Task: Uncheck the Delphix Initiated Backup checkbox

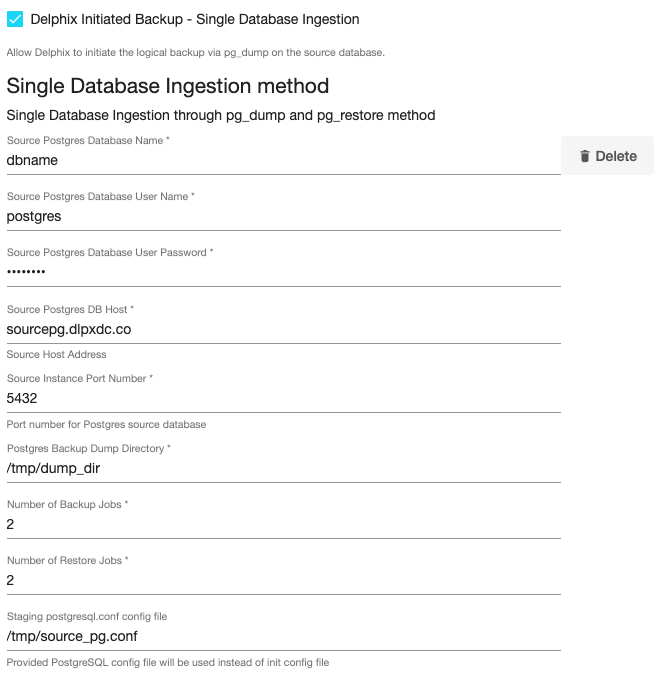Action: (x=15, y=19)
